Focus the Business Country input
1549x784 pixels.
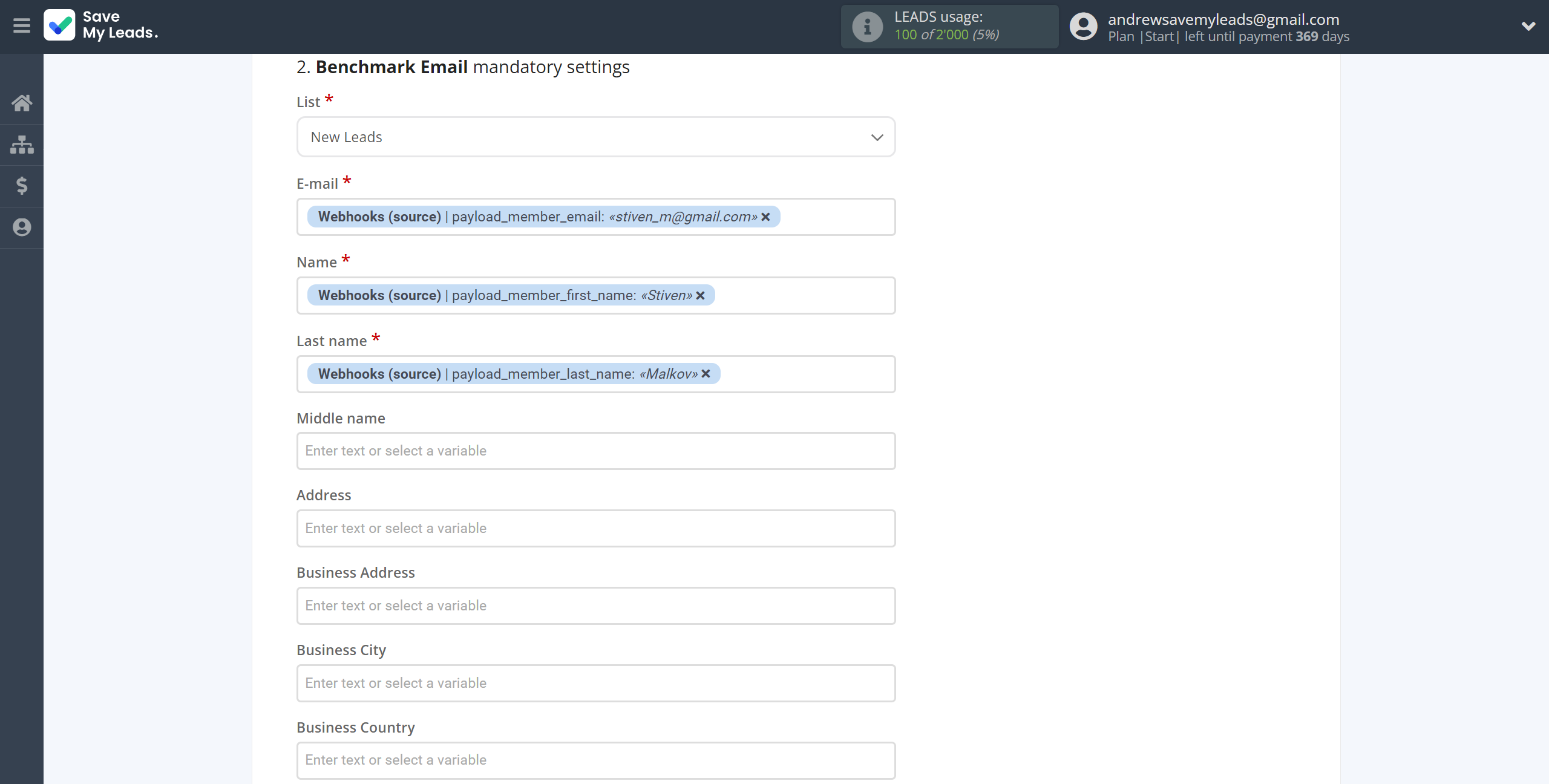tap(596, 760)
